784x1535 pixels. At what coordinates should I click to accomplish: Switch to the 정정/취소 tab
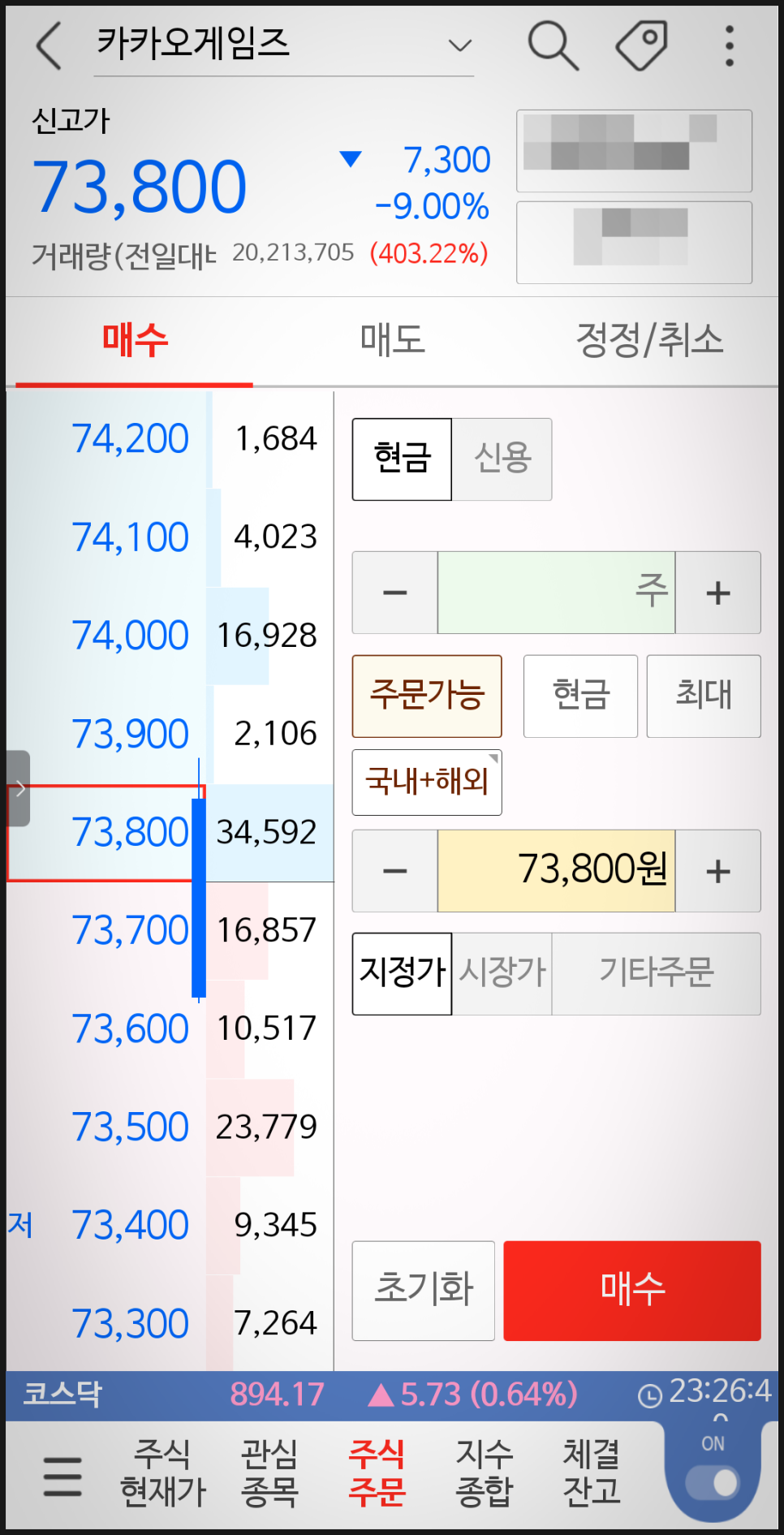[x=649, y=339]
